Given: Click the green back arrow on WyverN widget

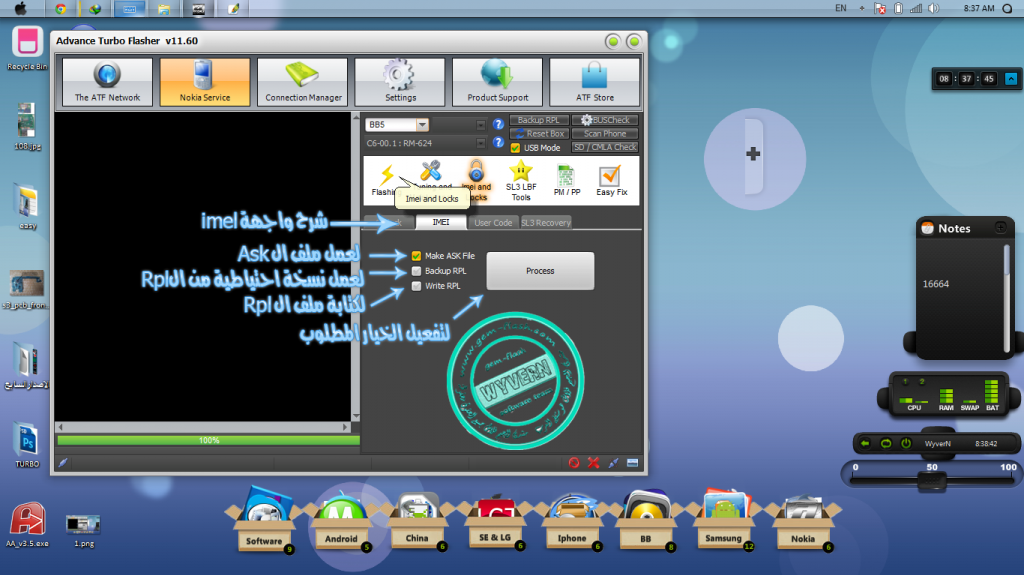Looking at the screenshot, I should click(x=865, y=443).
